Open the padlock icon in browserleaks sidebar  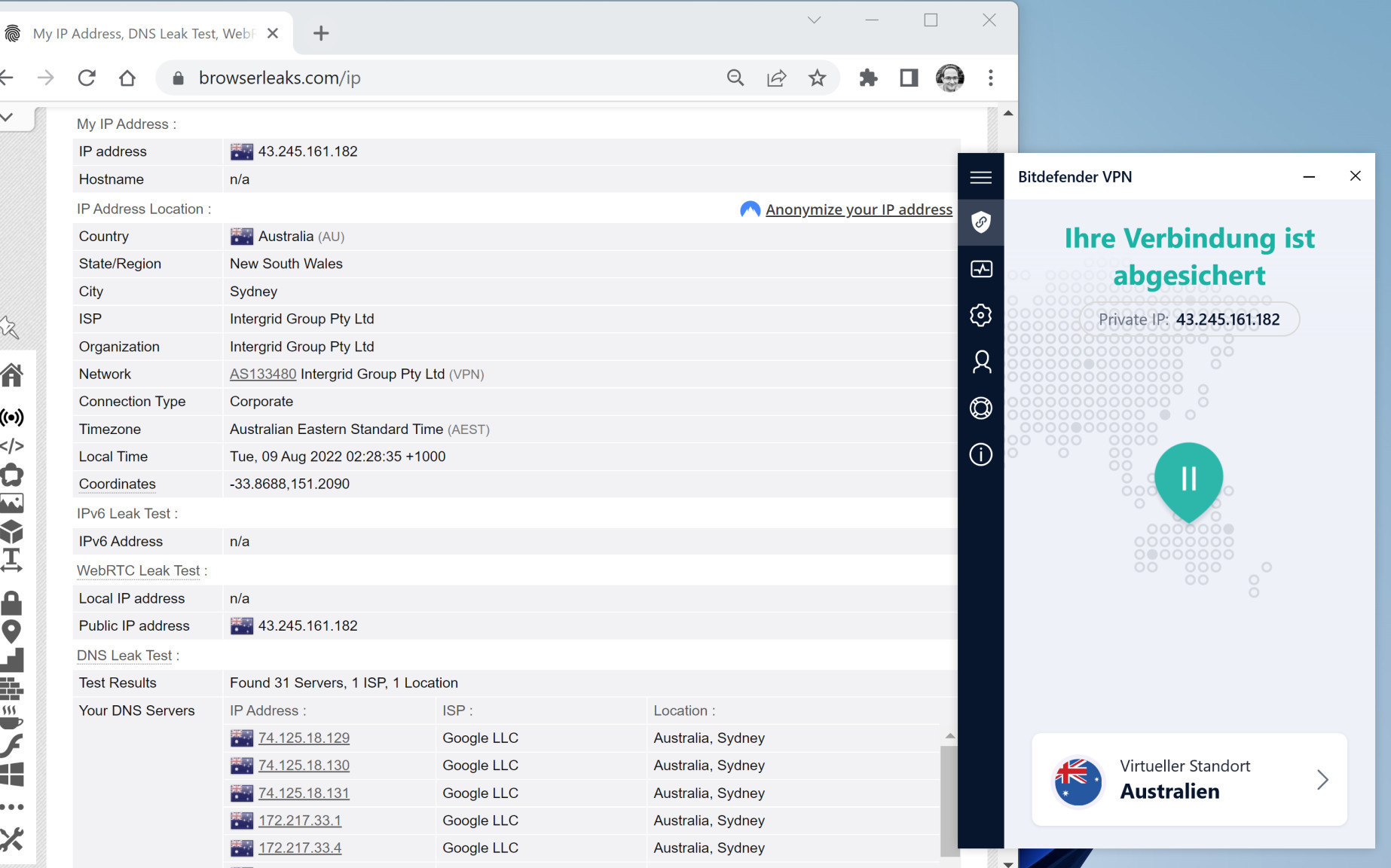coord(12,602)
